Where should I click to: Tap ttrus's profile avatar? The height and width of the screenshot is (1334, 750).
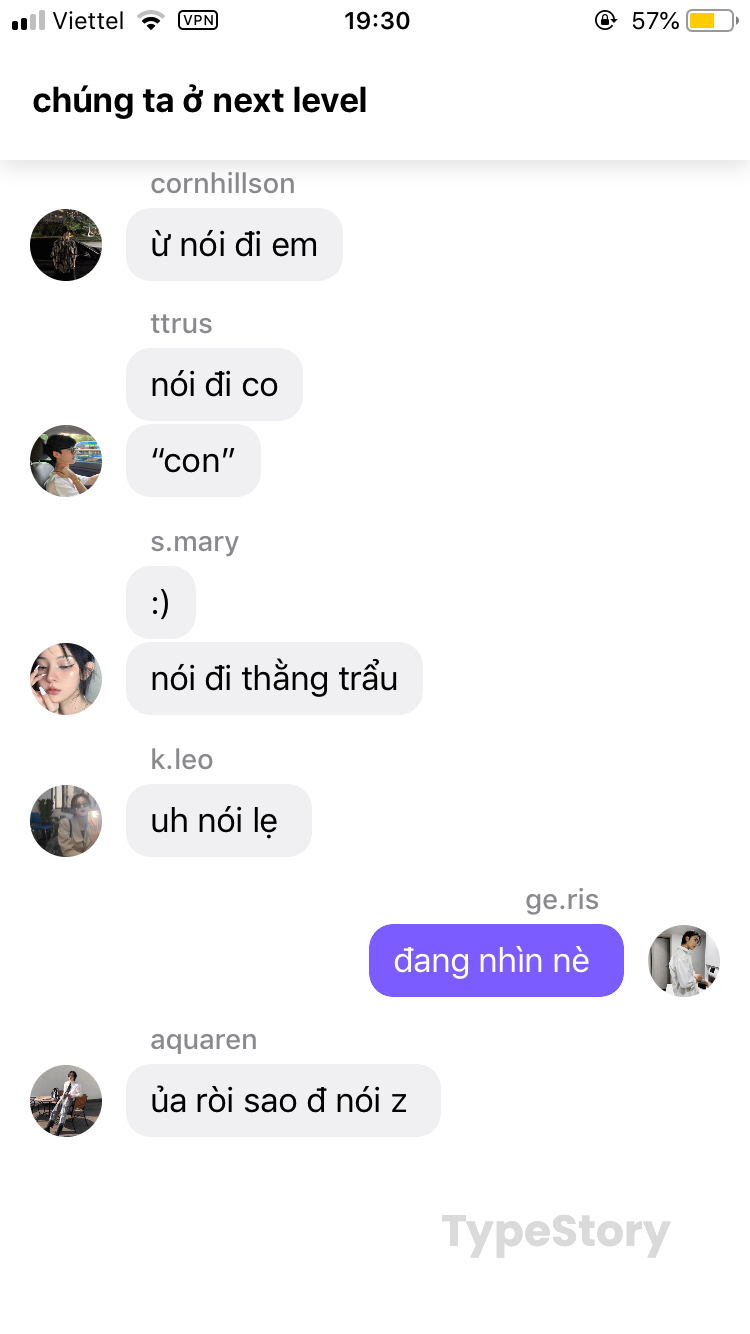[66, 461]
